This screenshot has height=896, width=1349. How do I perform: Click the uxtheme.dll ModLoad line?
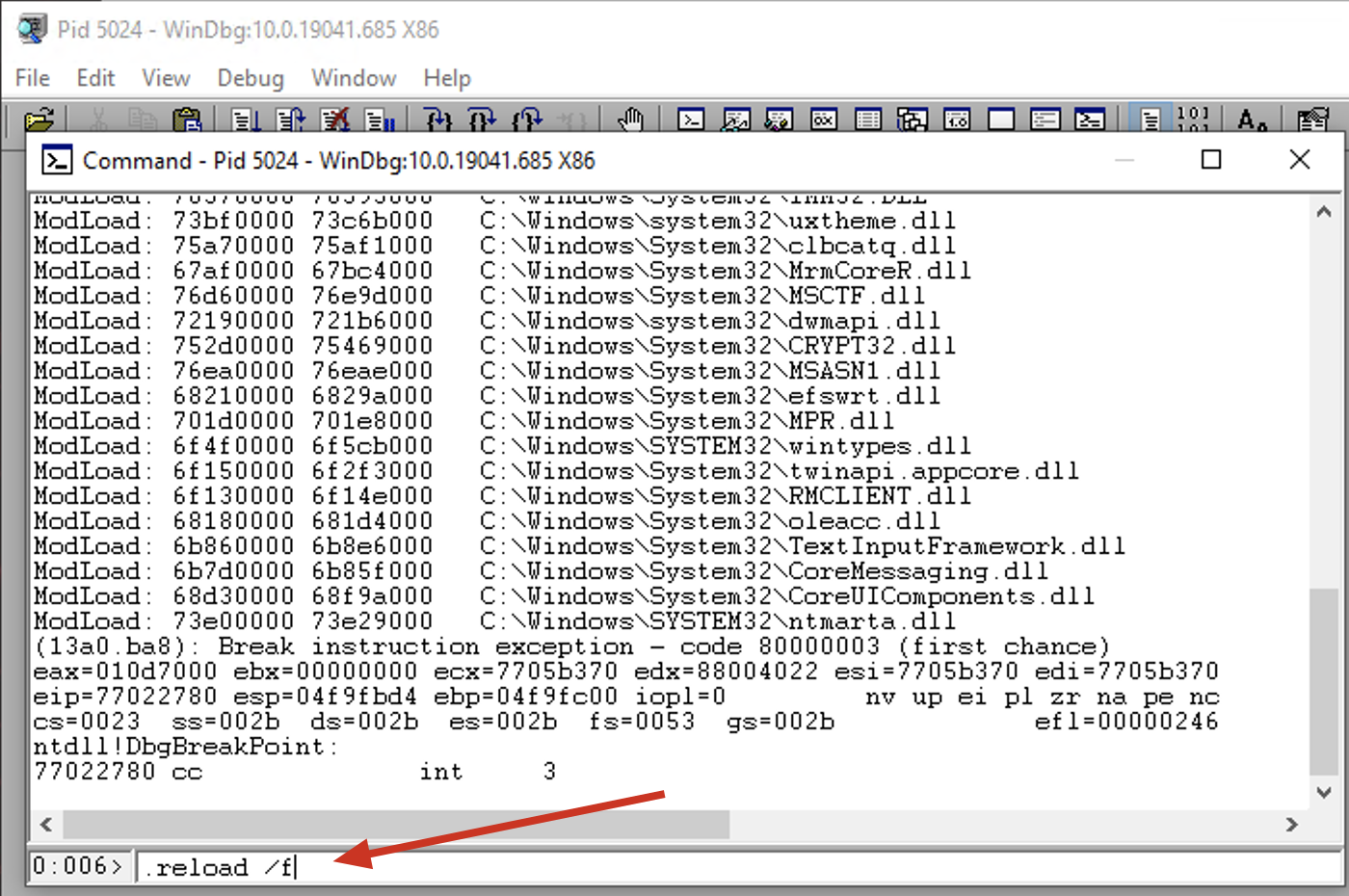pyautogui.click(x=494, y=221)
